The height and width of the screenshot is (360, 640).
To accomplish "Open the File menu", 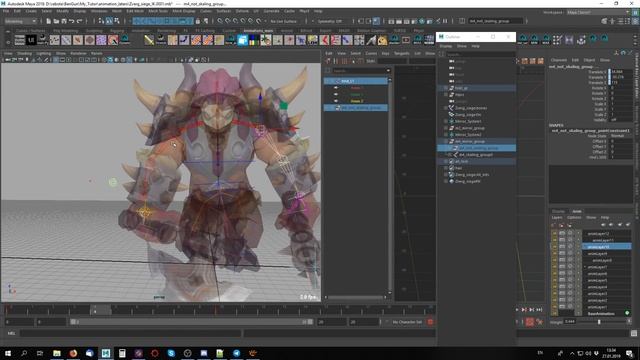I will click(6, 11).
